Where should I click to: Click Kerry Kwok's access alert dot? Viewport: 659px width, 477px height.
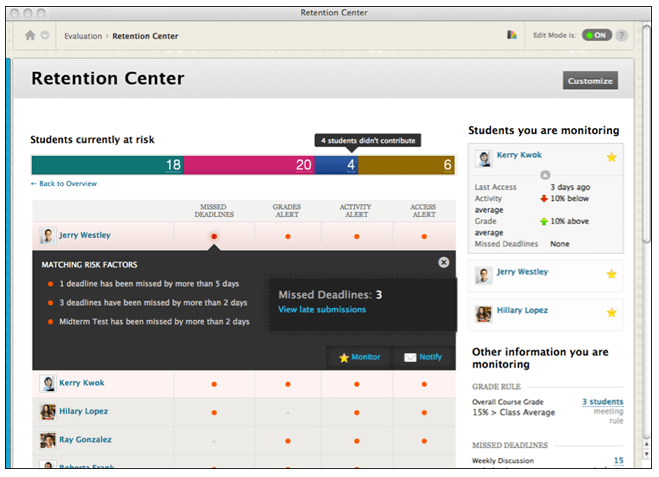click(424, 384)
